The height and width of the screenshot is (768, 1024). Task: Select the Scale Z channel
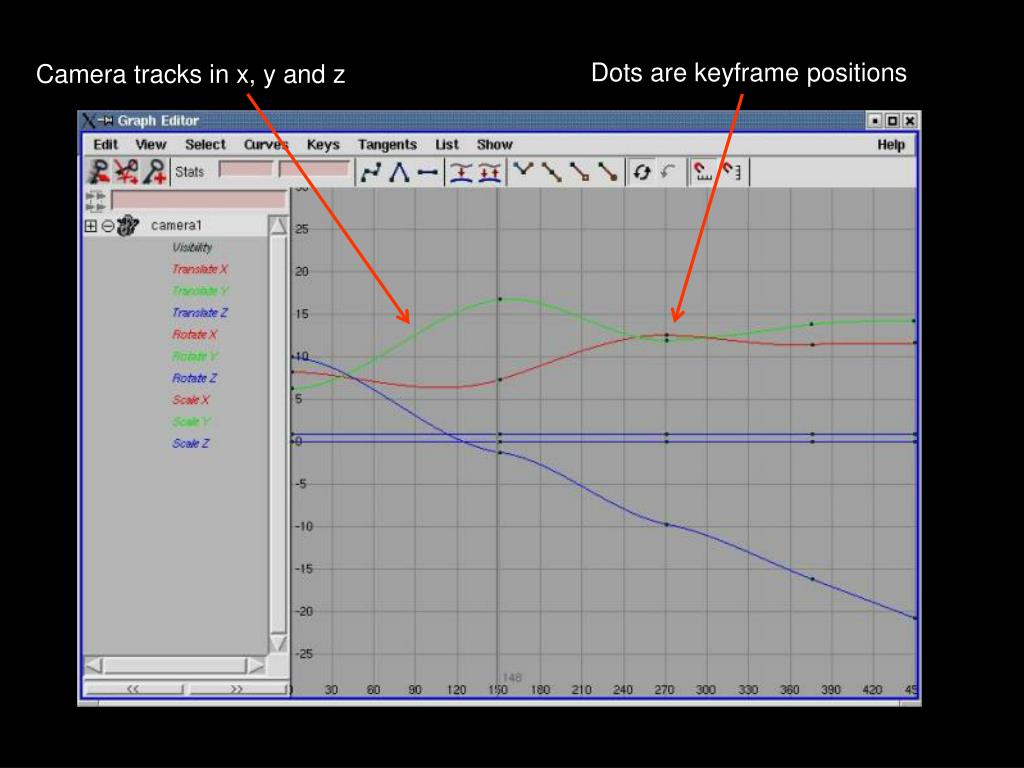tap(191, 443)
